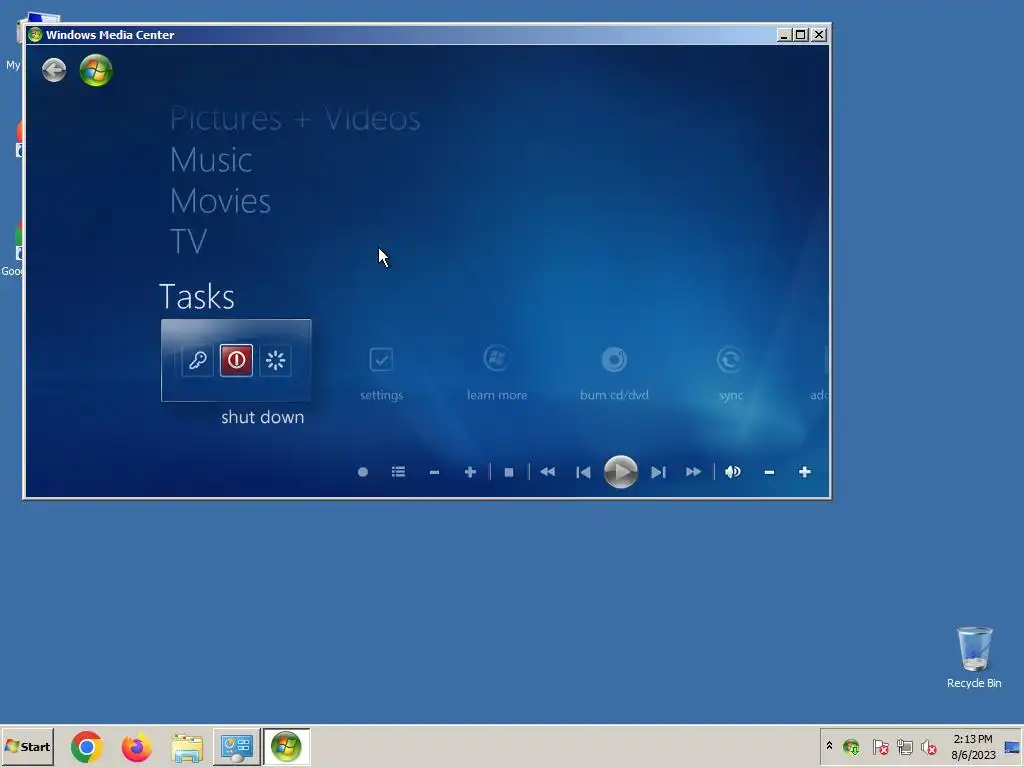Maximize the Windows Media Center window
Viewport: 1024px width, 768px height.
[801, 35]
